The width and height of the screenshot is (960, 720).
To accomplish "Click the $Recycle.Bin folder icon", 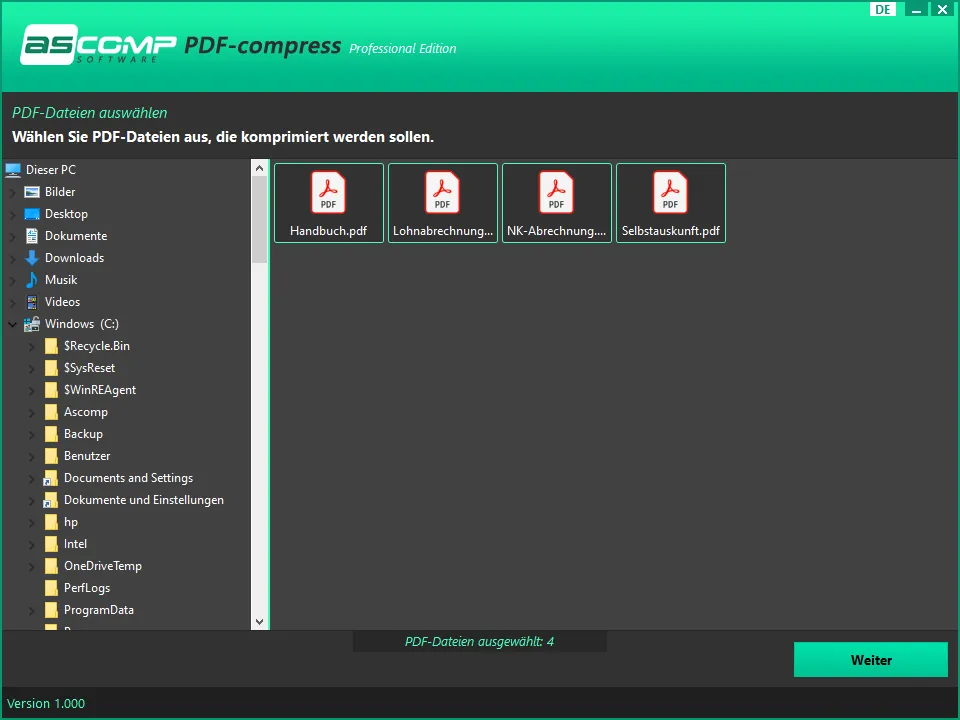I will point(51,346).
